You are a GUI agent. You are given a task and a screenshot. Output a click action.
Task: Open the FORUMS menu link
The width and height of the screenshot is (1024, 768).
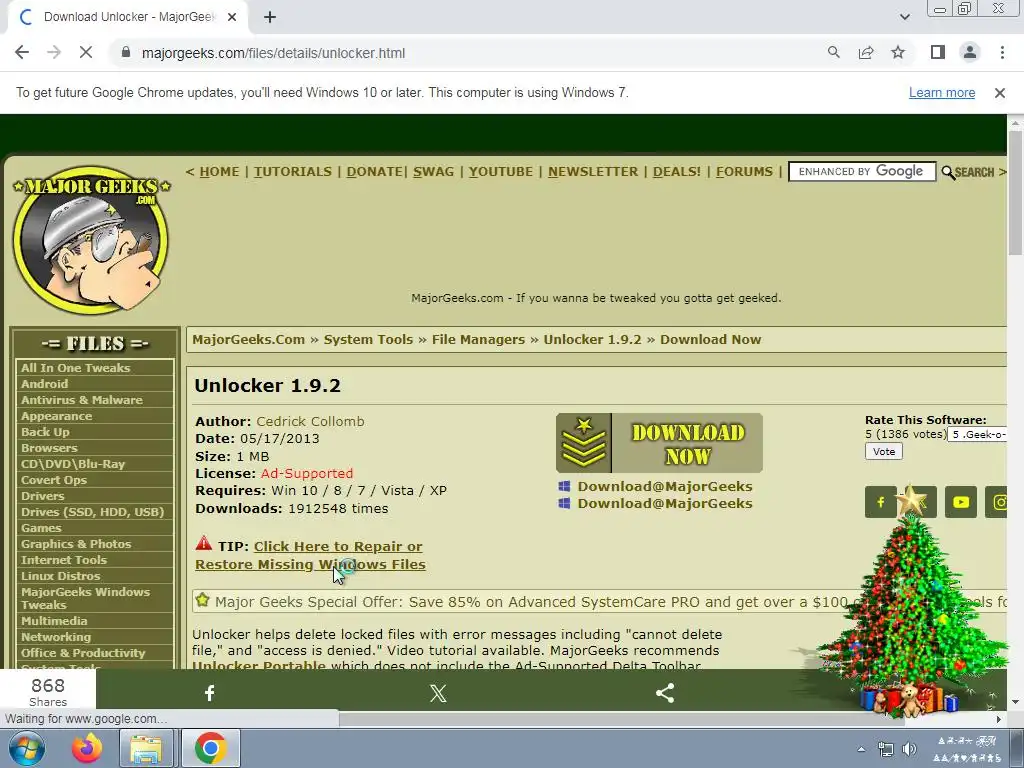(x=744, y=172)
